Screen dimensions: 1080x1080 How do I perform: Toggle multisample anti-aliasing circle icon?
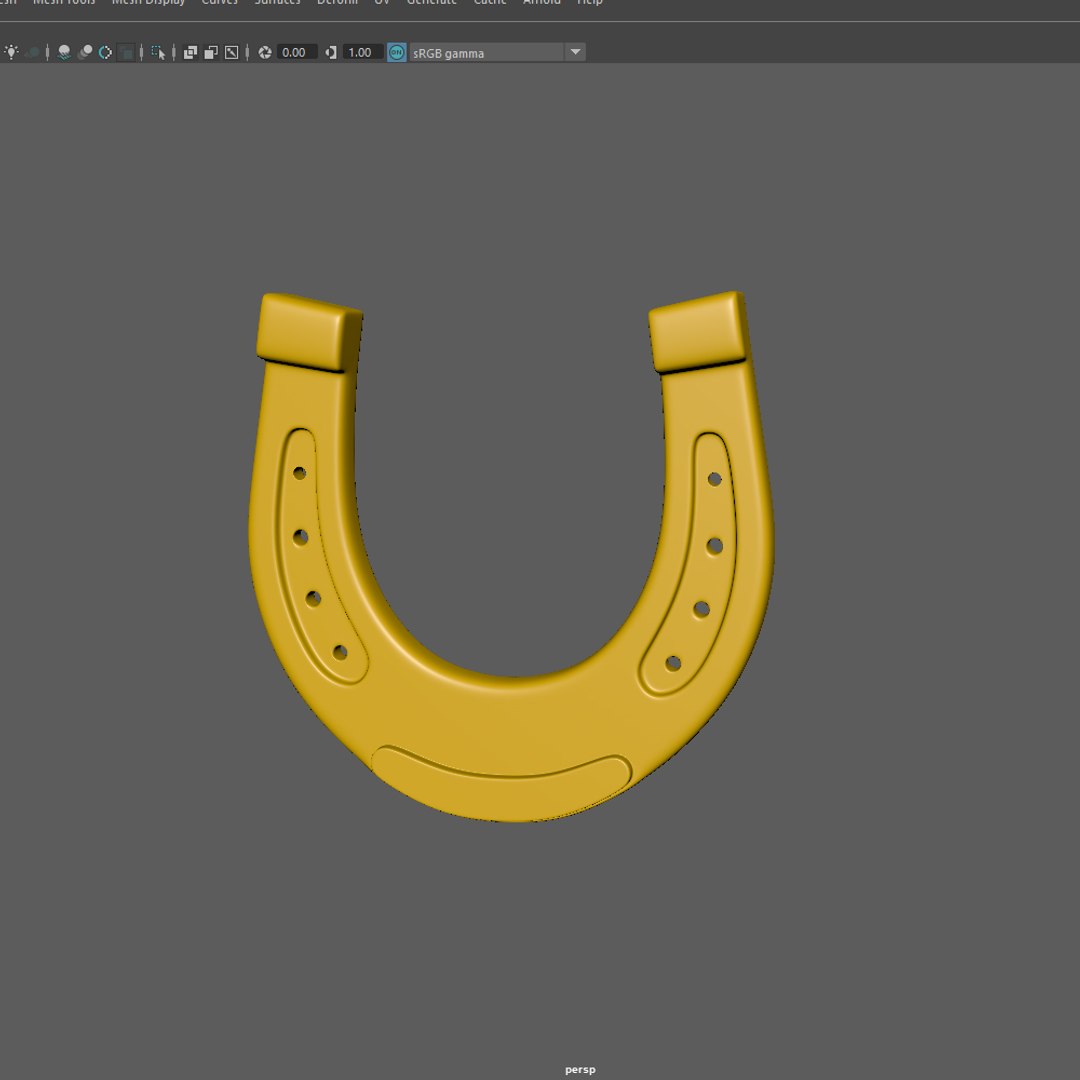click(x=105, y=52)
